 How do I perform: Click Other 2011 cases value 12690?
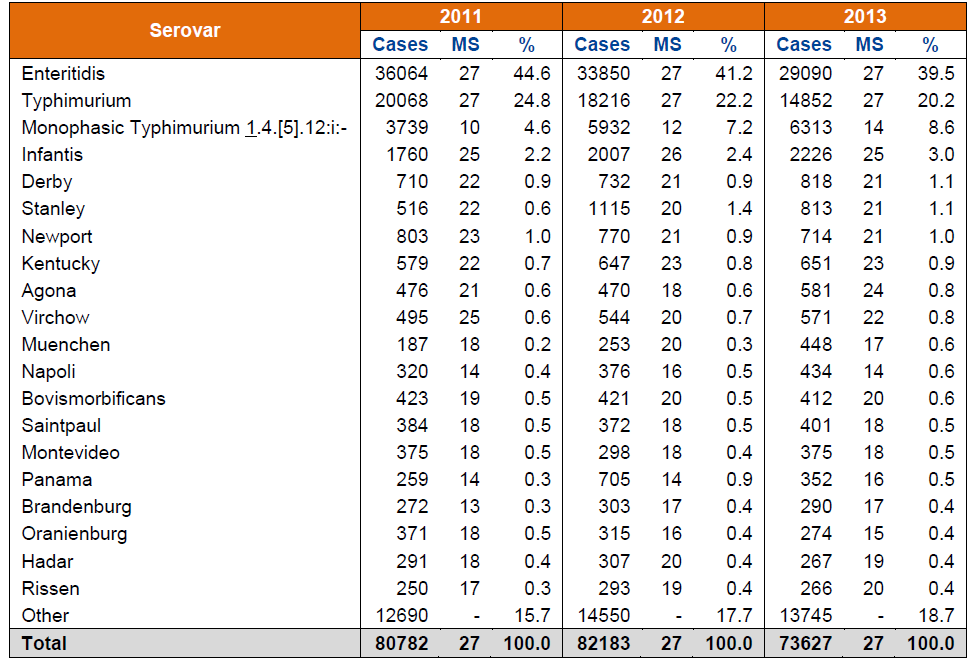pyautogui.click(x=401, y=616)
